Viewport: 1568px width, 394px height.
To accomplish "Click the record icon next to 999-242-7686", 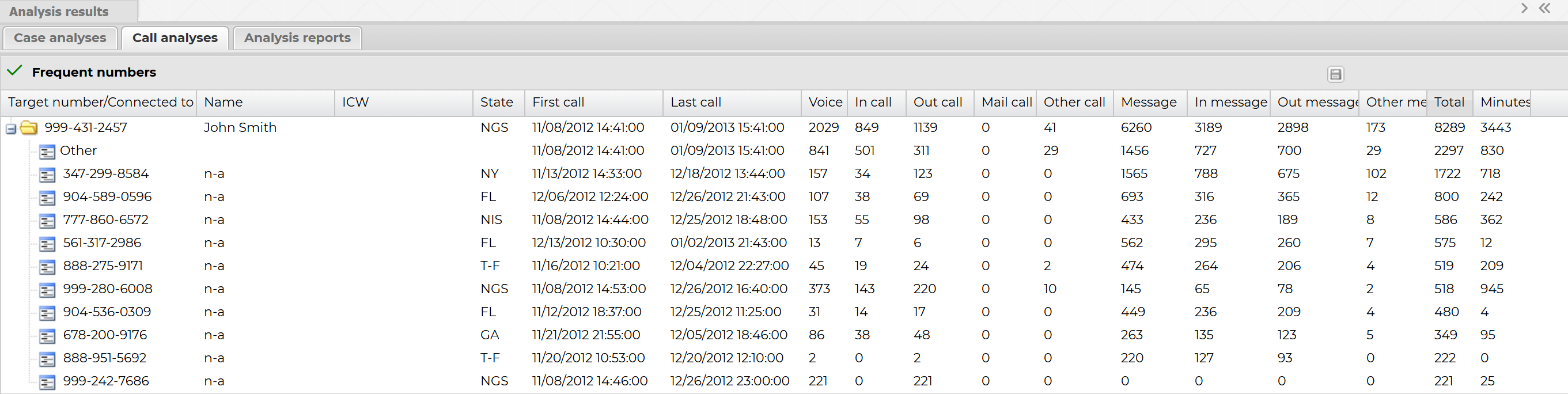I will 47,382.
